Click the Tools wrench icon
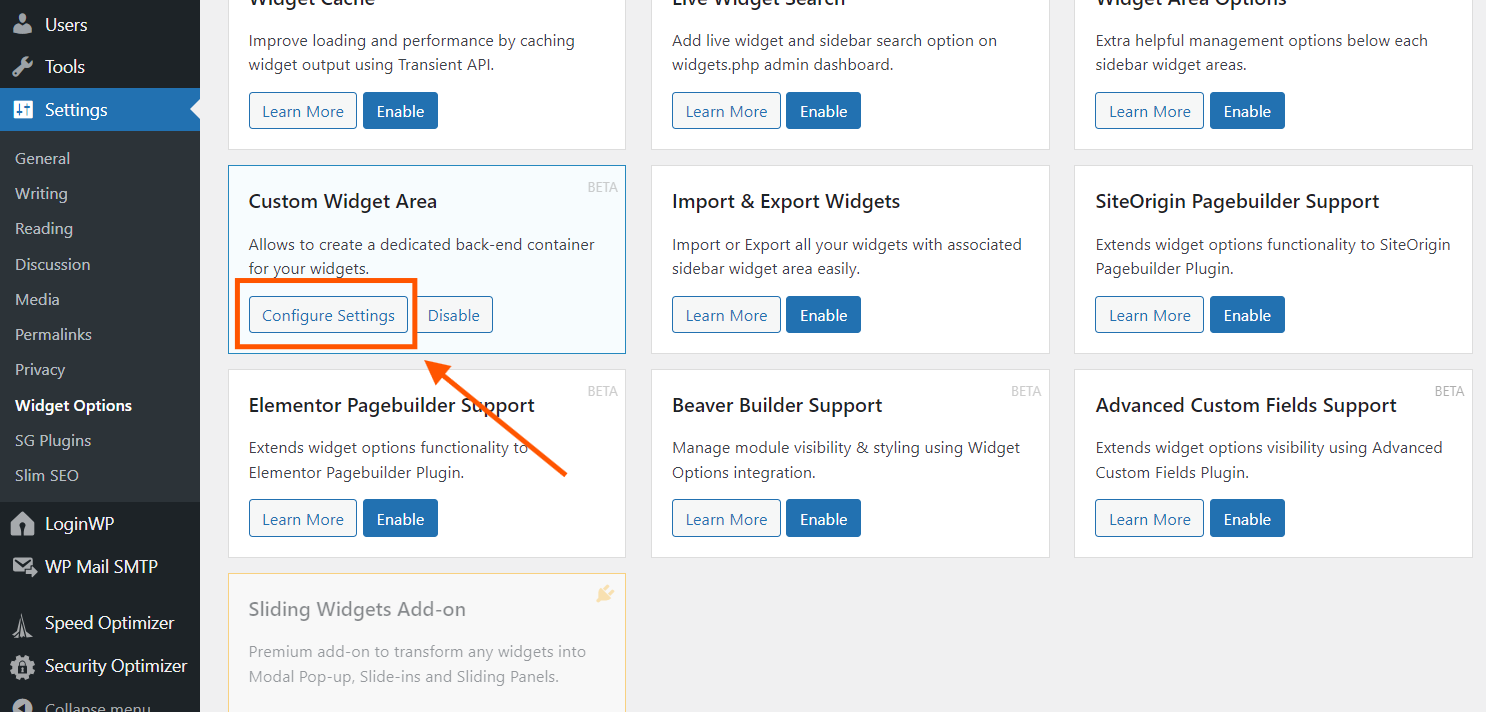The image size is (1486, 712). 23,67
